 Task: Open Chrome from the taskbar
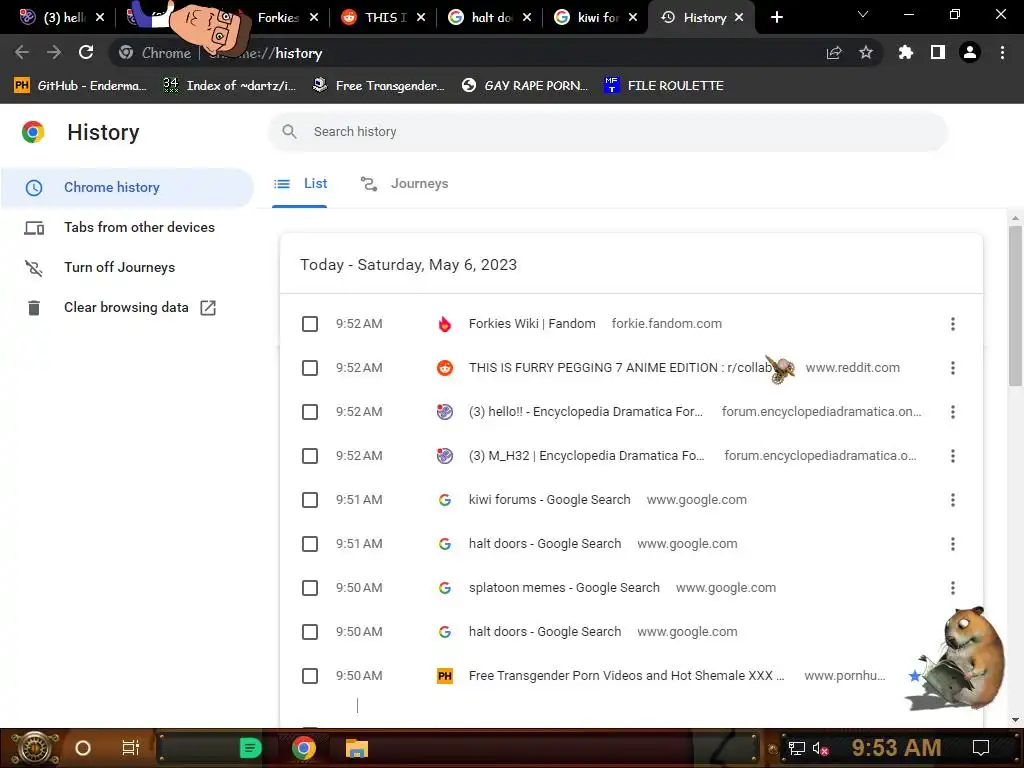click(304, 748)
